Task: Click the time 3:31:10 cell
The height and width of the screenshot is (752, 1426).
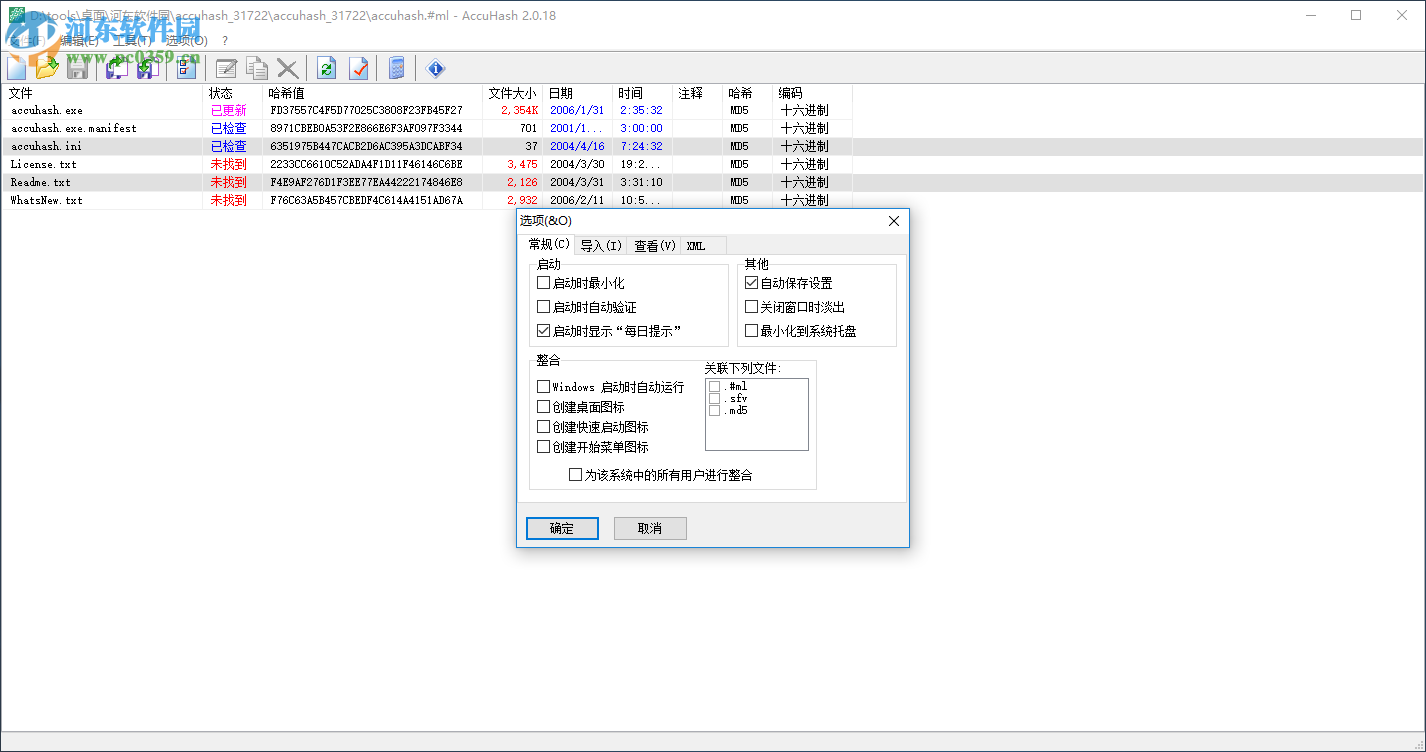Action: coord(641,182)
